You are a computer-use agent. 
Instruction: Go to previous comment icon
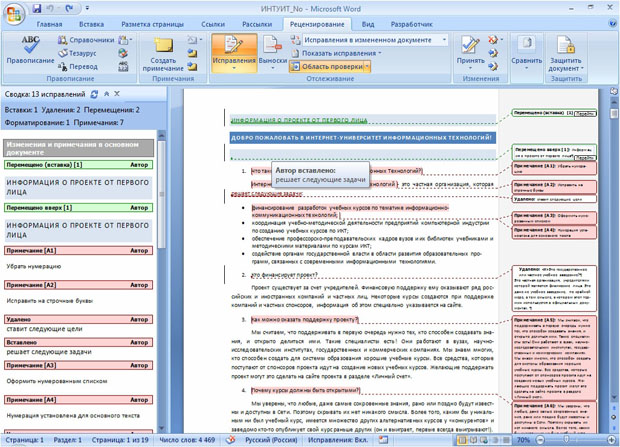tap(192, 53)
